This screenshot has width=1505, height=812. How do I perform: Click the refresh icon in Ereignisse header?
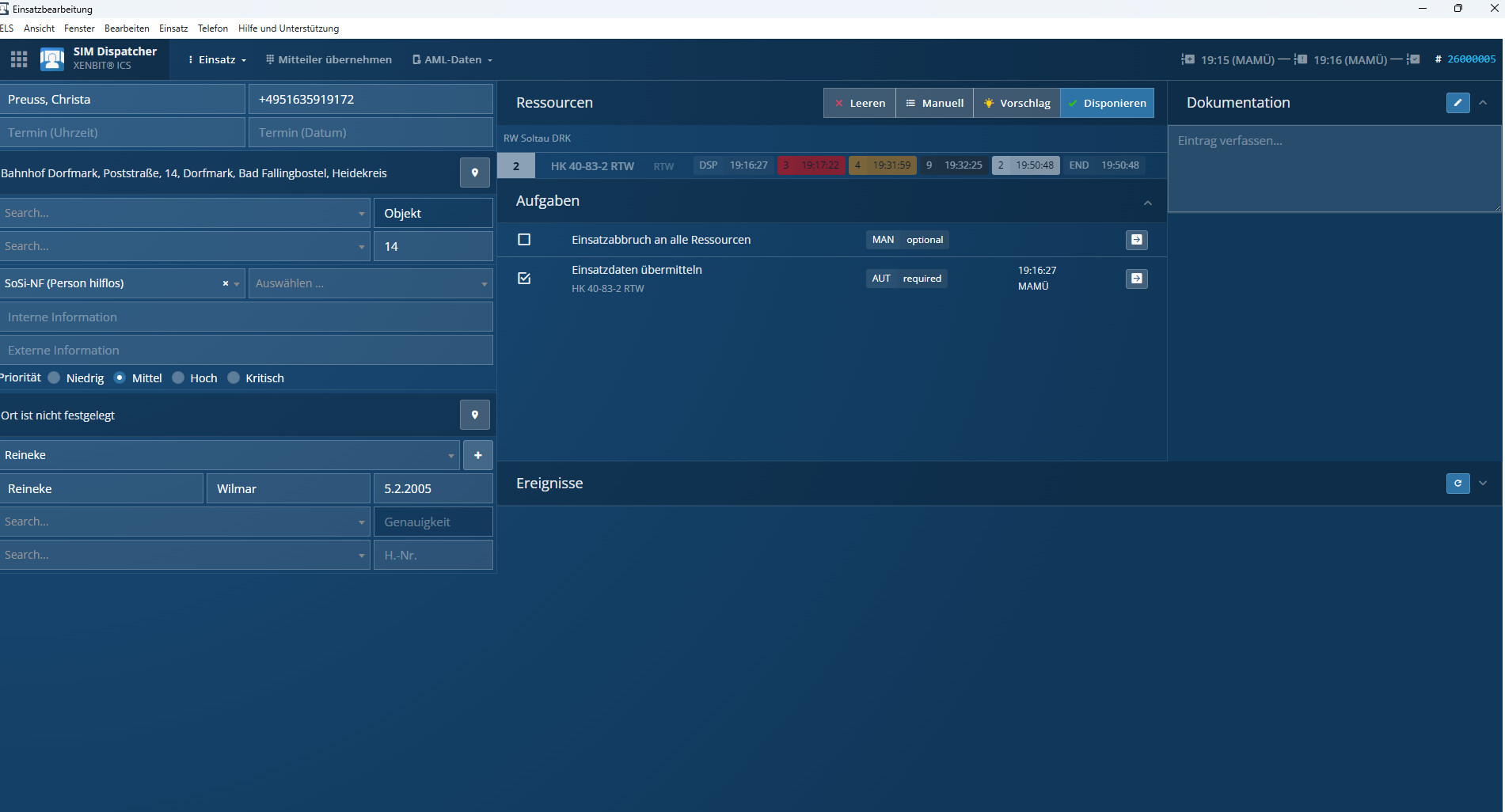pos(1457,484)
